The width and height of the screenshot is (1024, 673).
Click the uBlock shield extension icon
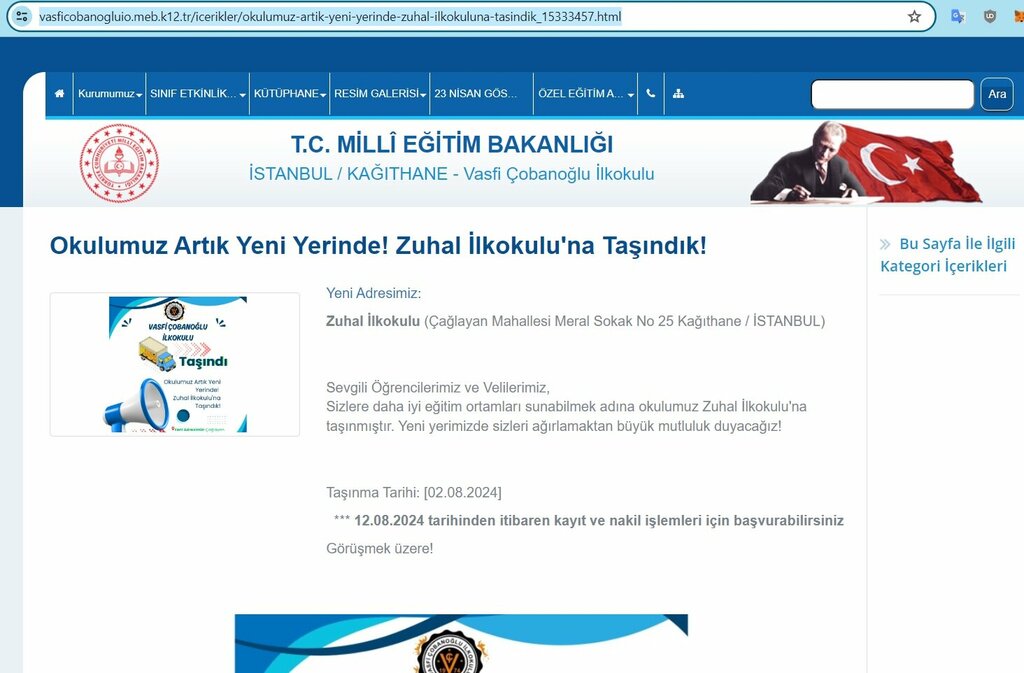(x=990, y=17)
